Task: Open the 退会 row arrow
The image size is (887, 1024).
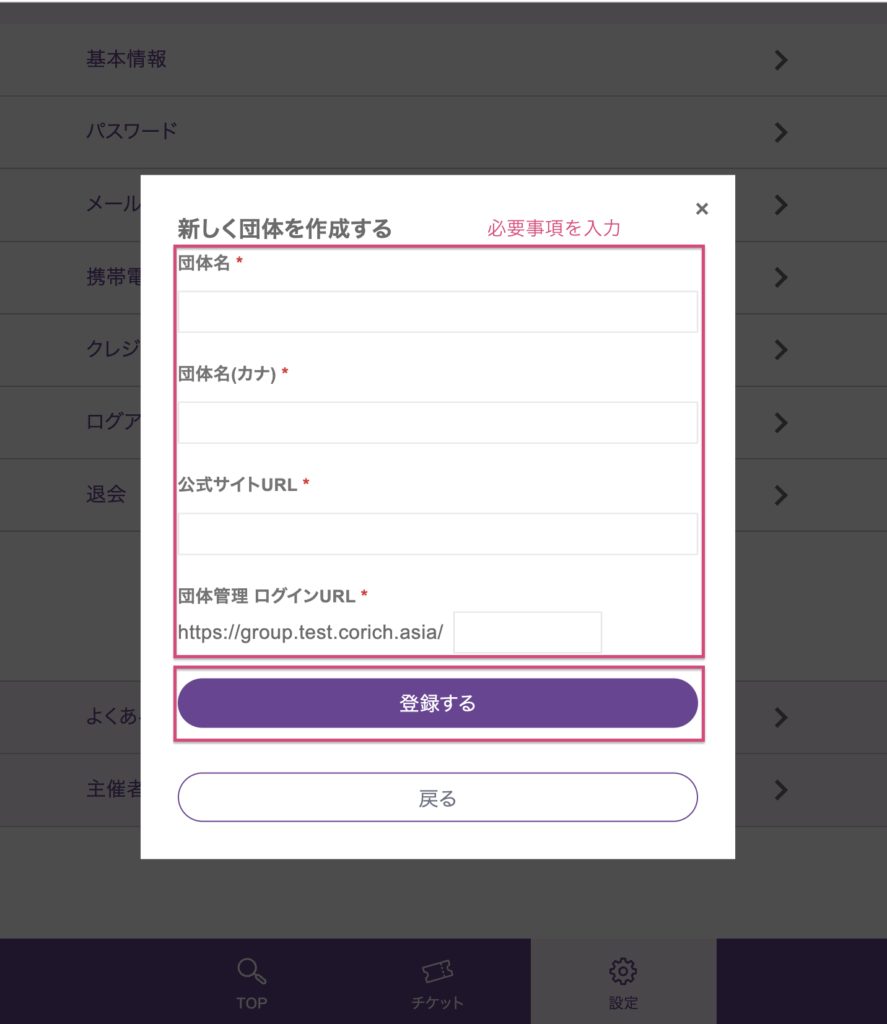Action: (781, 495)
